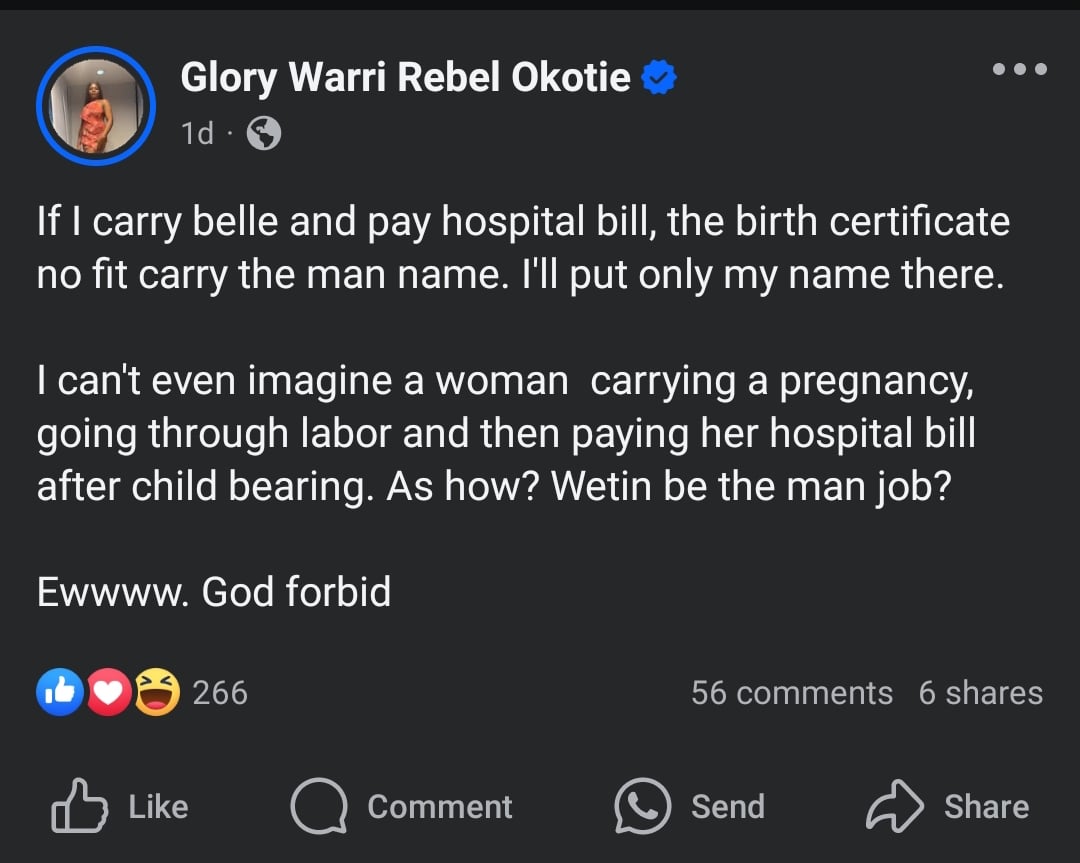Tap the Share arrow icon
The width and height of the screenshot is (1080, 863).
pyautogui.click(x=893, y=806)
